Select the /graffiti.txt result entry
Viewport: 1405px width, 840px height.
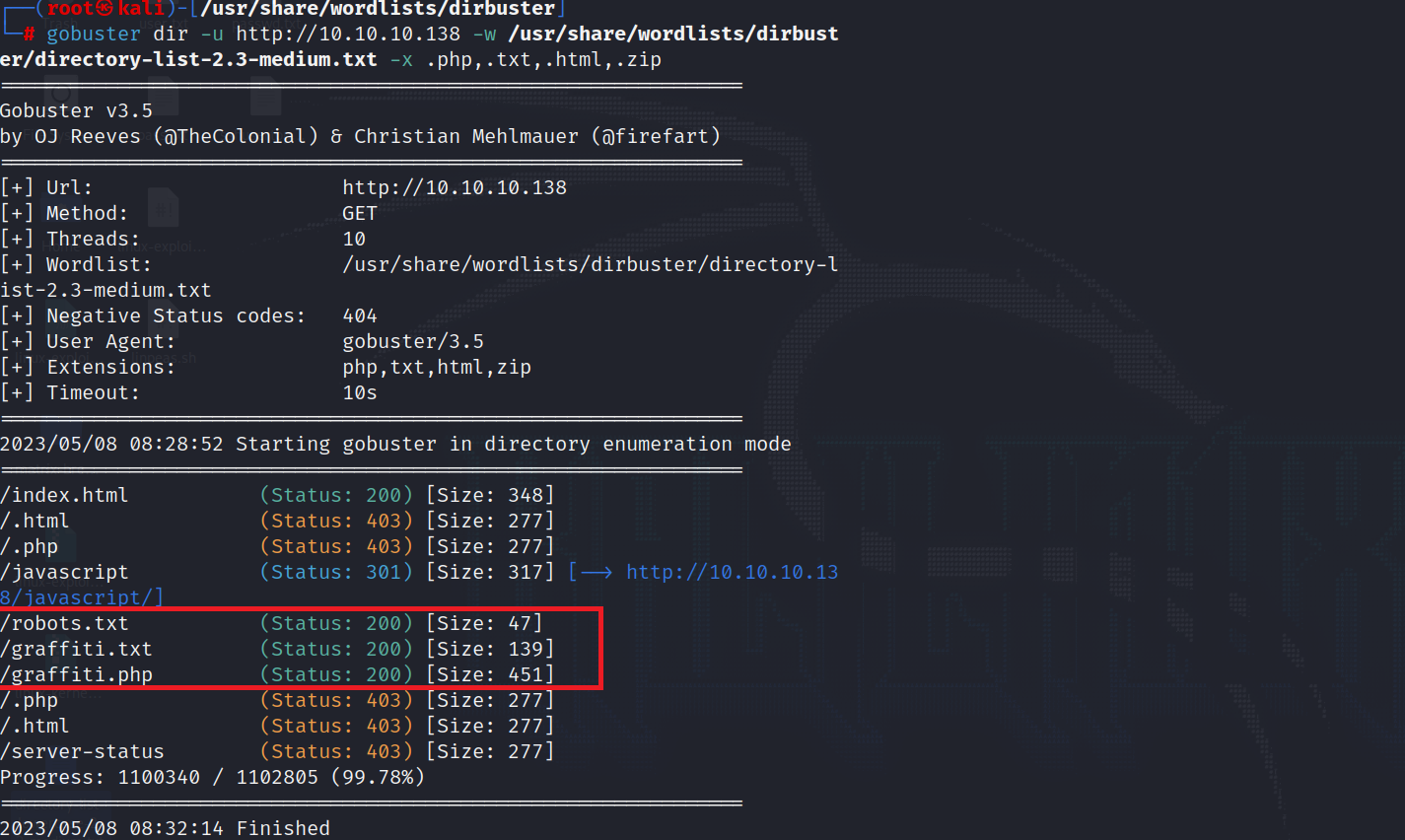click(x=76, y=649)
